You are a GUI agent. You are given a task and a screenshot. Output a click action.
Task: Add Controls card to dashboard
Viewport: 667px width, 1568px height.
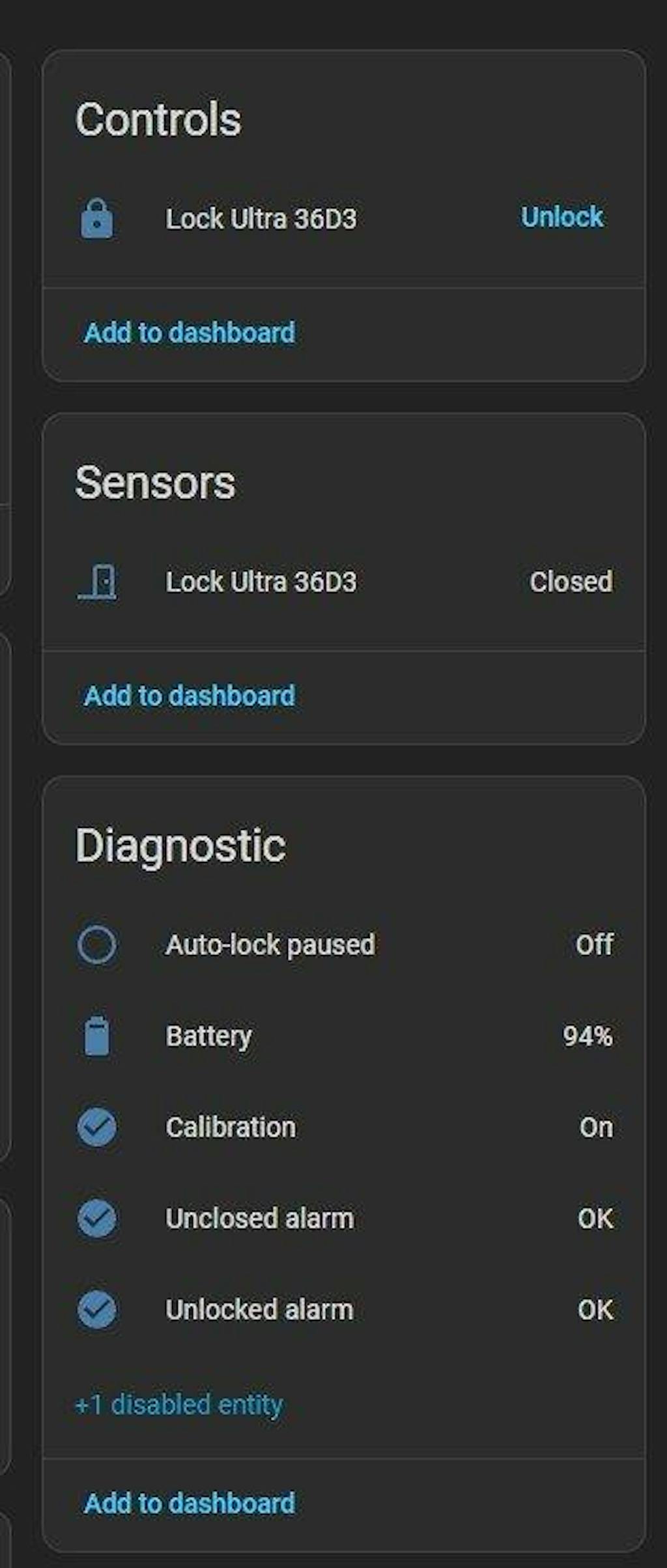[190, 333]
